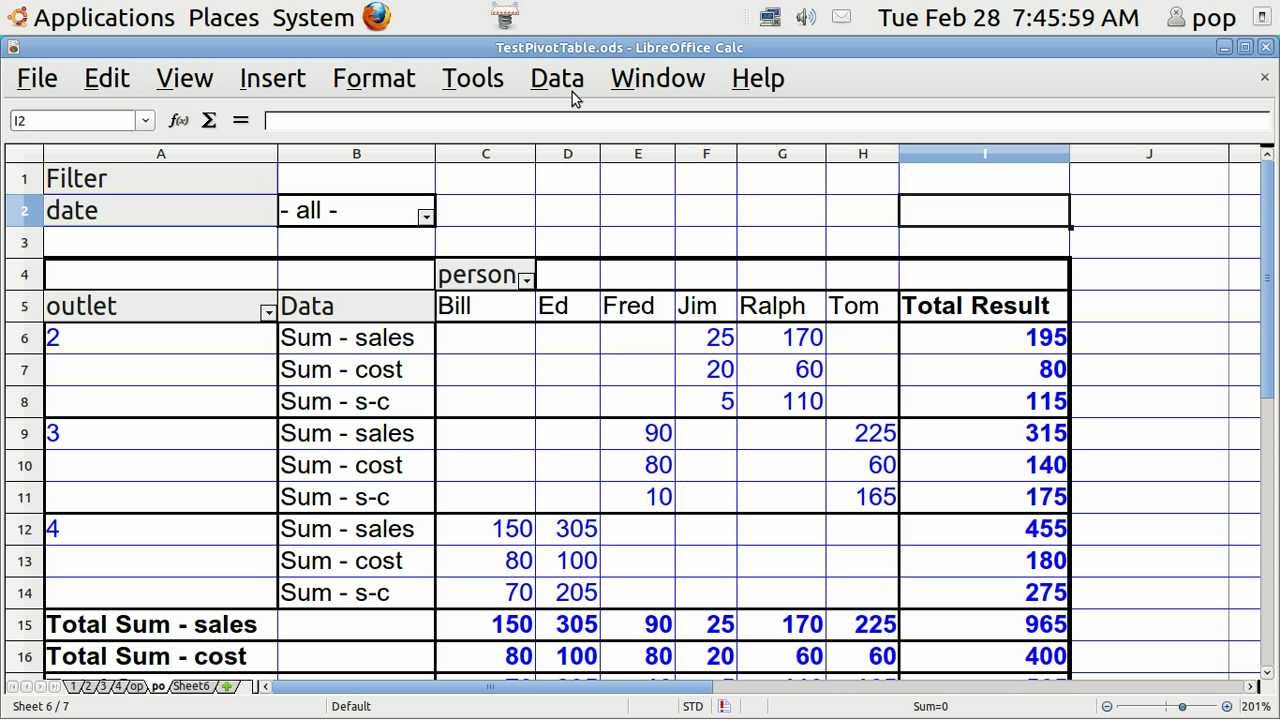Screen dimensions: 1280x720
Task: Expand the Name Box dropdown
Action: click(x=145, y=120)
